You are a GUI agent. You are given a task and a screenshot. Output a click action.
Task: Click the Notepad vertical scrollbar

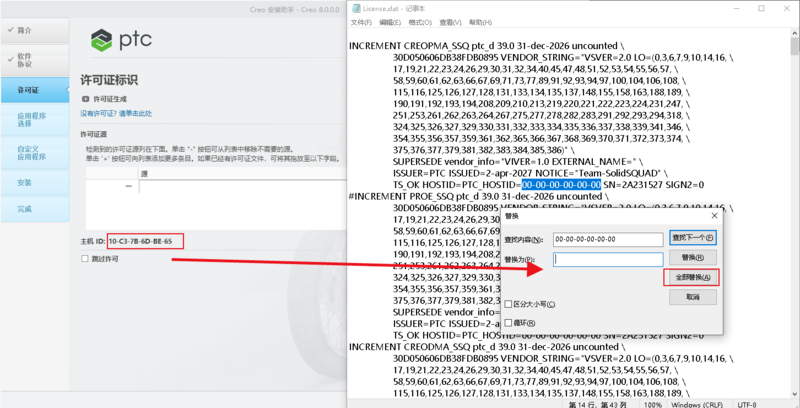793,200
